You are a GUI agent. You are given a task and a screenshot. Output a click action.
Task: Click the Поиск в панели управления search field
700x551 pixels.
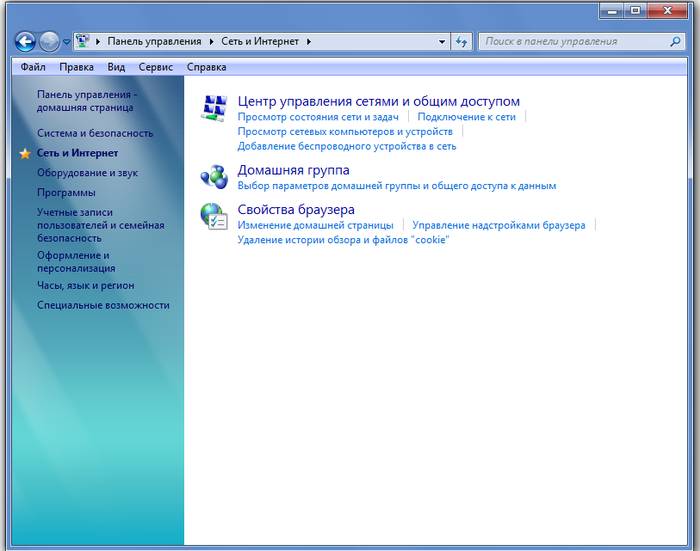pos(570,42)
